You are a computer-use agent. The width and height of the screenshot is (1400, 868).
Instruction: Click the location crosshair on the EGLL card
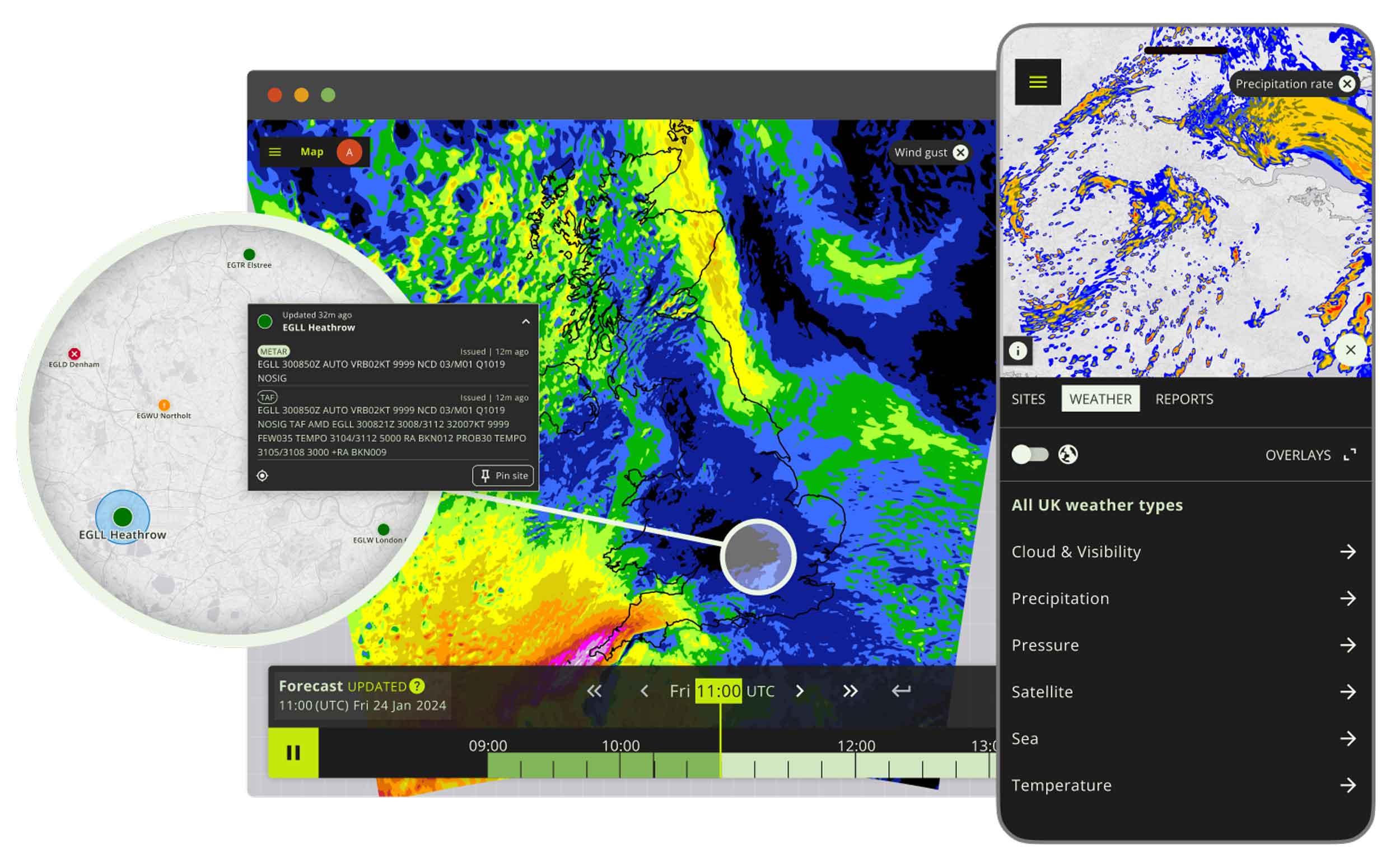coord(263,475)
